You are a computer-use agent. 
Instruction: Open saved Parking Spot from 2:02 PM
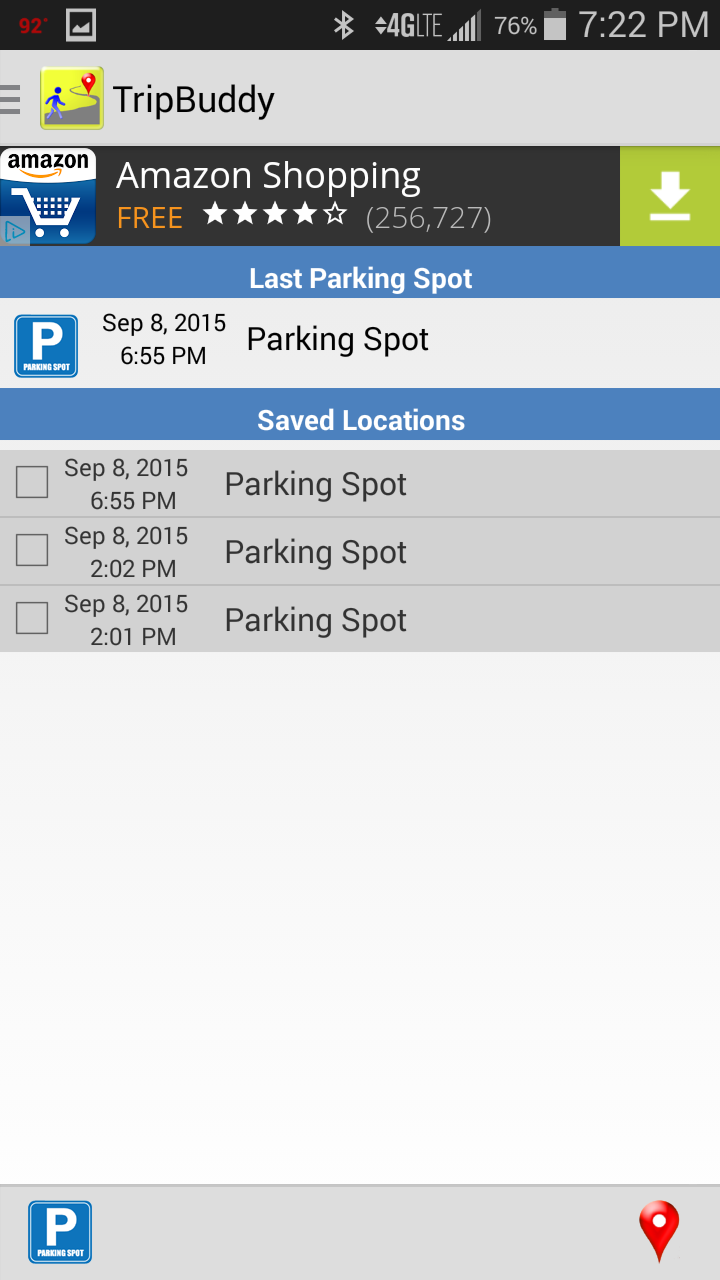[x=360, y=551]
